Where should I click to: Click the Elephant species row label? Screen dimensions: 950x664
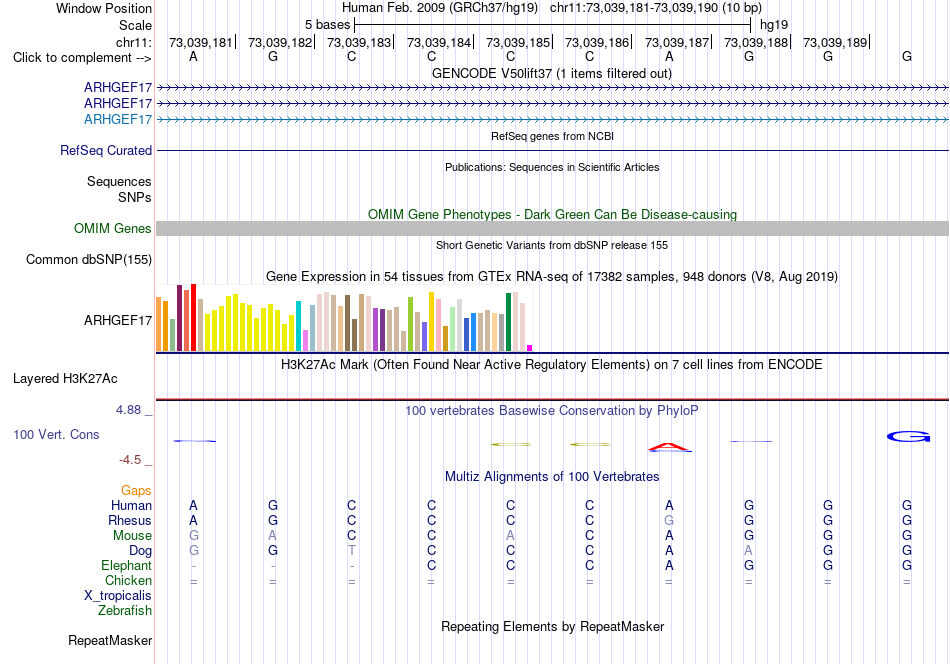click(126, 565)
